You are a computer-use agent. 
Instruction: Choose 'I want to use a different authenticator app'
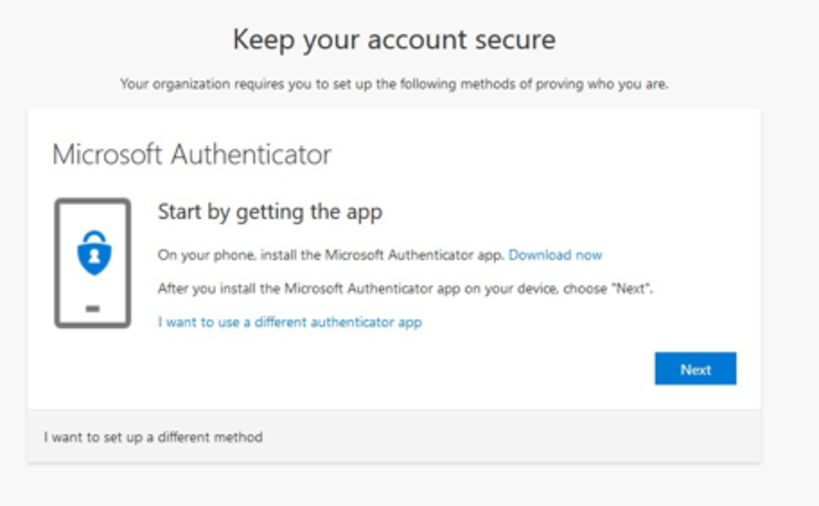[x=289, y=322]
